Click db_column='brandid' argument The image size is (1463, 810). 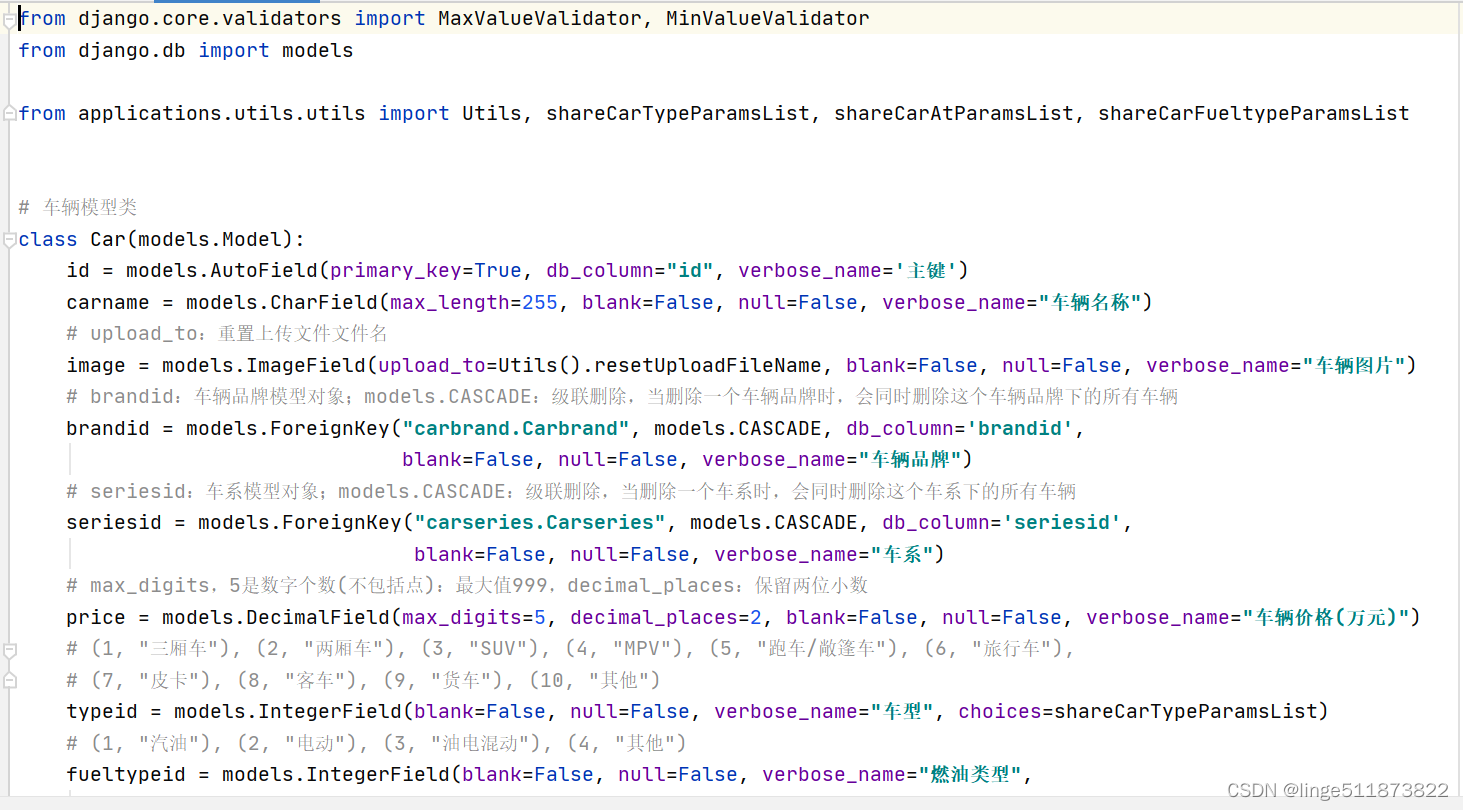960,428
